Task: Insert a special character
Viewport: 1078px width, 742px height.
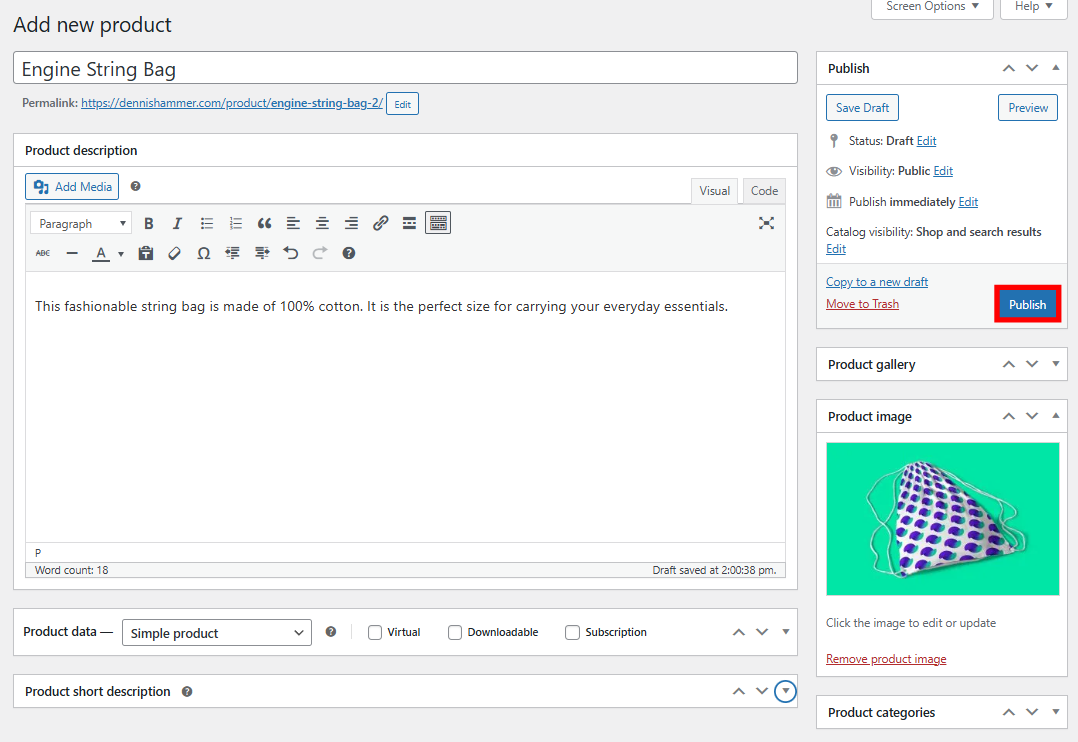Action: pyautogui.click(x=203, y=252)
